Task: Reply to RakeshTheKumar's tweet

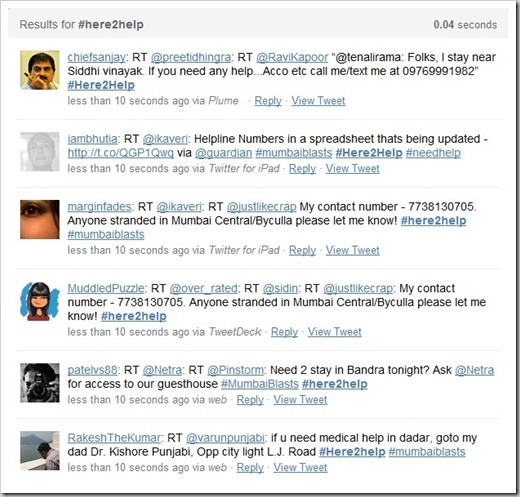Action: pos(250,468)
